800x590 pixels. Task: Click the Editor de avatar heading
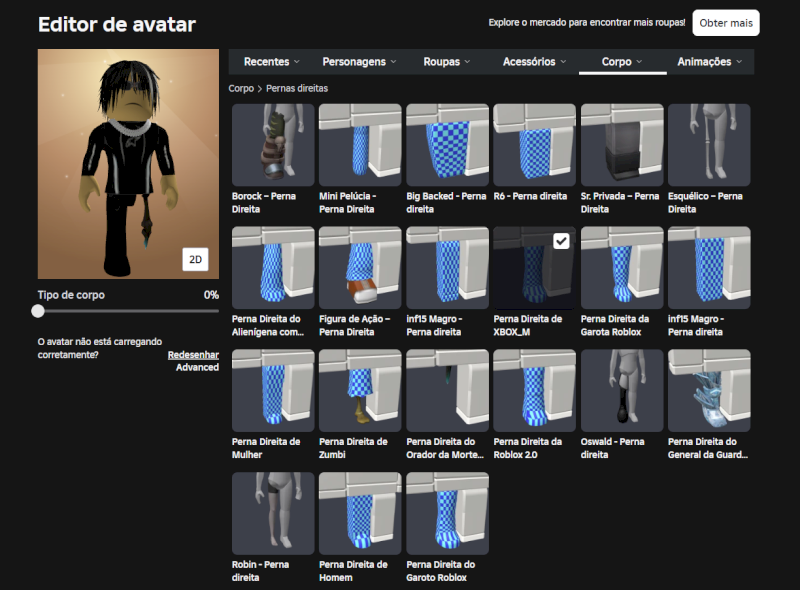tap(117, 24)
